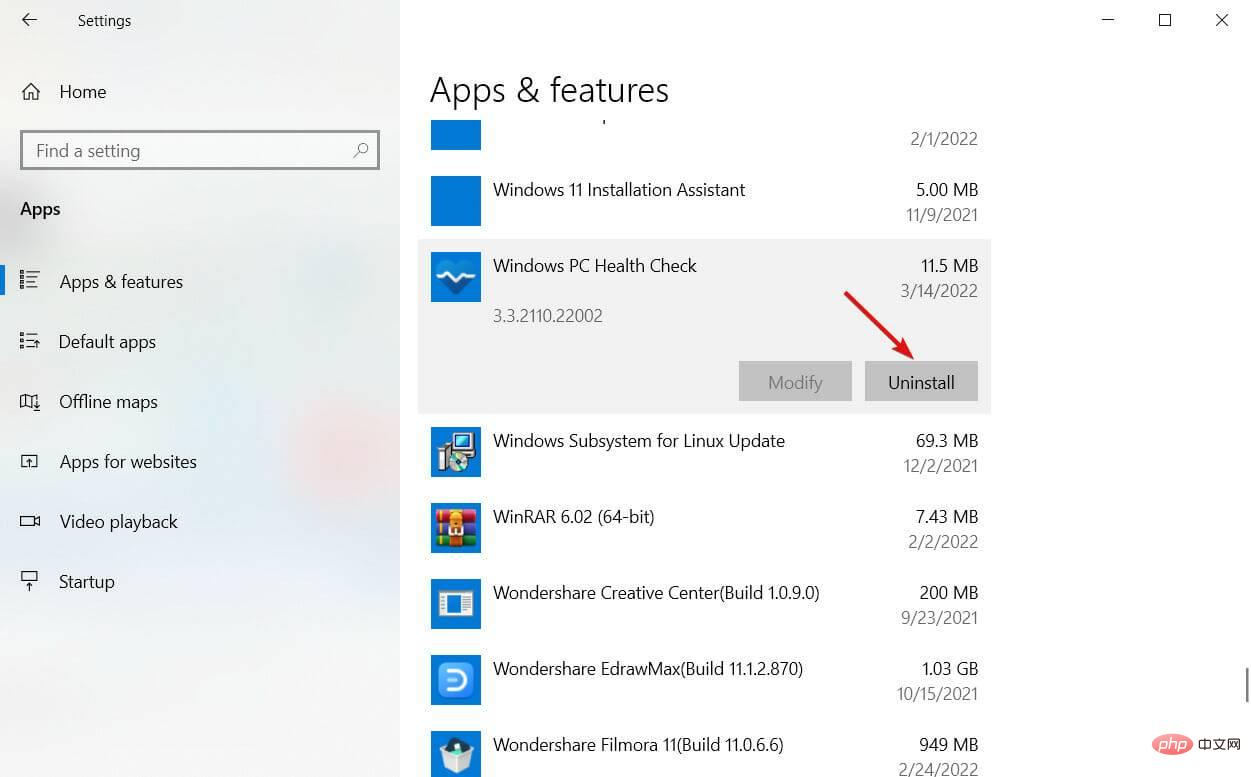Click the WinRAR app icon
The width and height of the screenshot is (1251, 777).
pos(456,528)
